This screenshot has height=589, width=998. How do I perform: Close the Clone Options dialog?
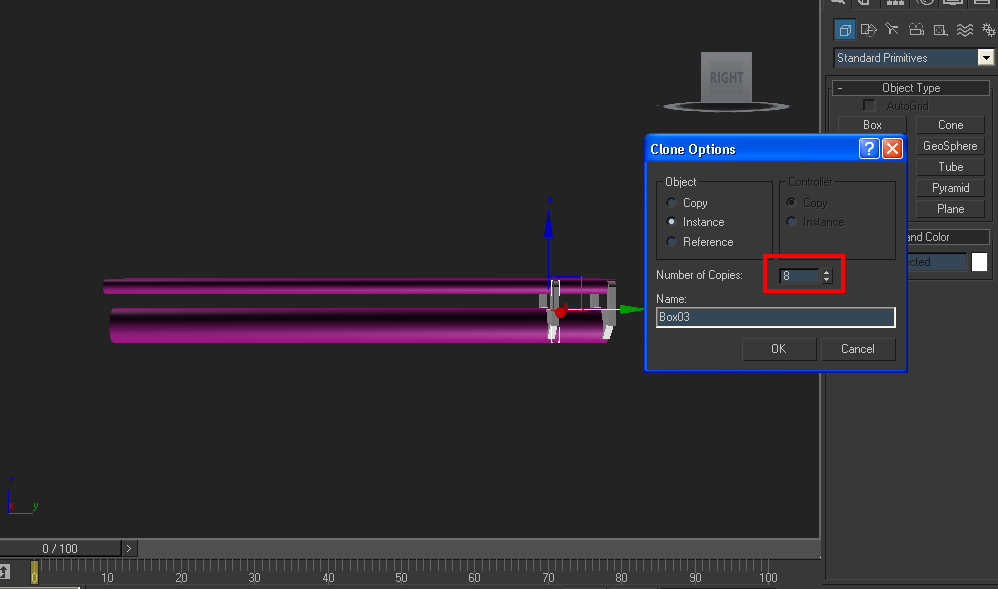(892, 149)
